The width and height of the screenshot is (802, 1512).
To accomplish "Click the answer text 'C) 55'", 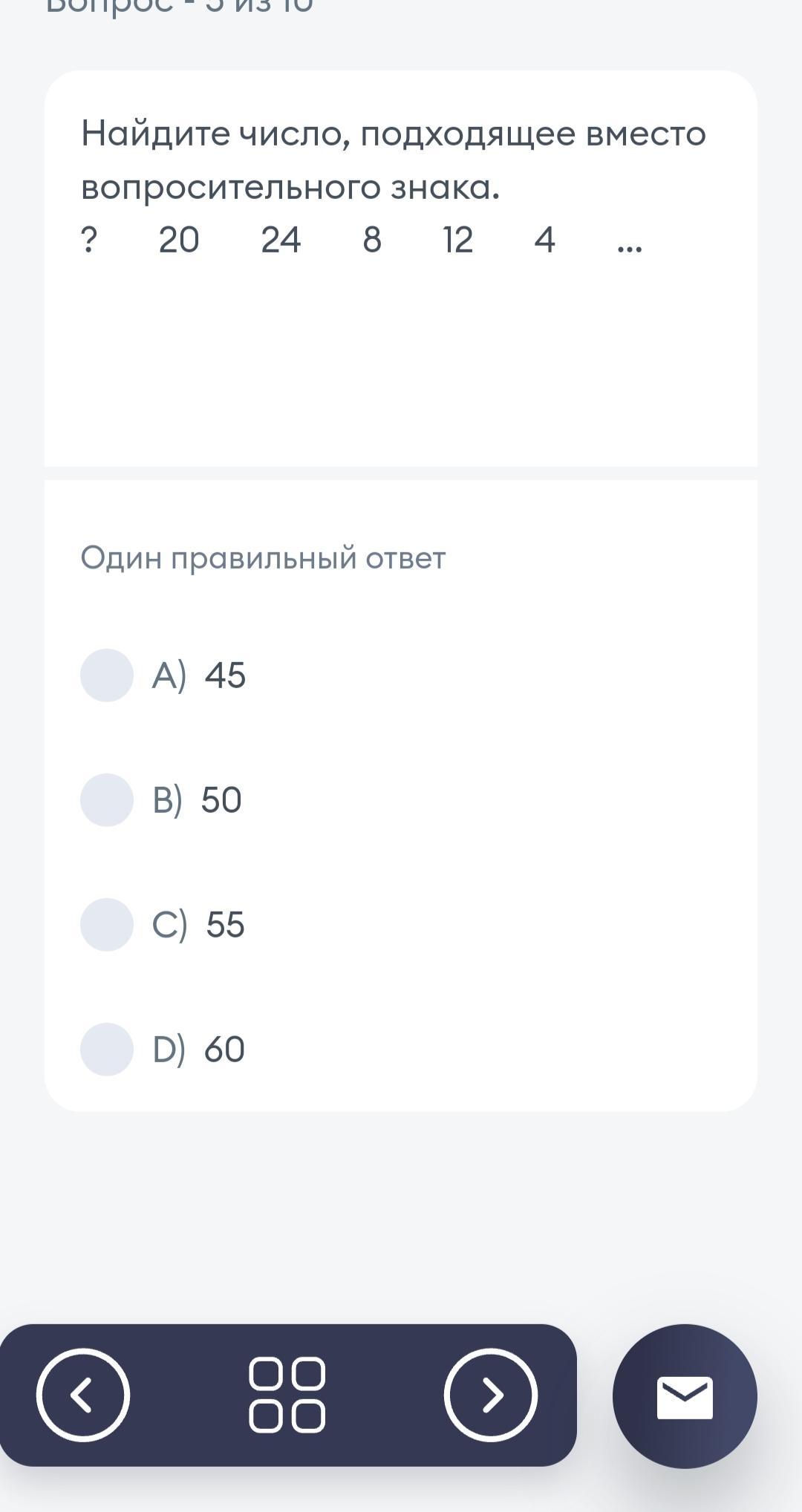I will [198, 925].
